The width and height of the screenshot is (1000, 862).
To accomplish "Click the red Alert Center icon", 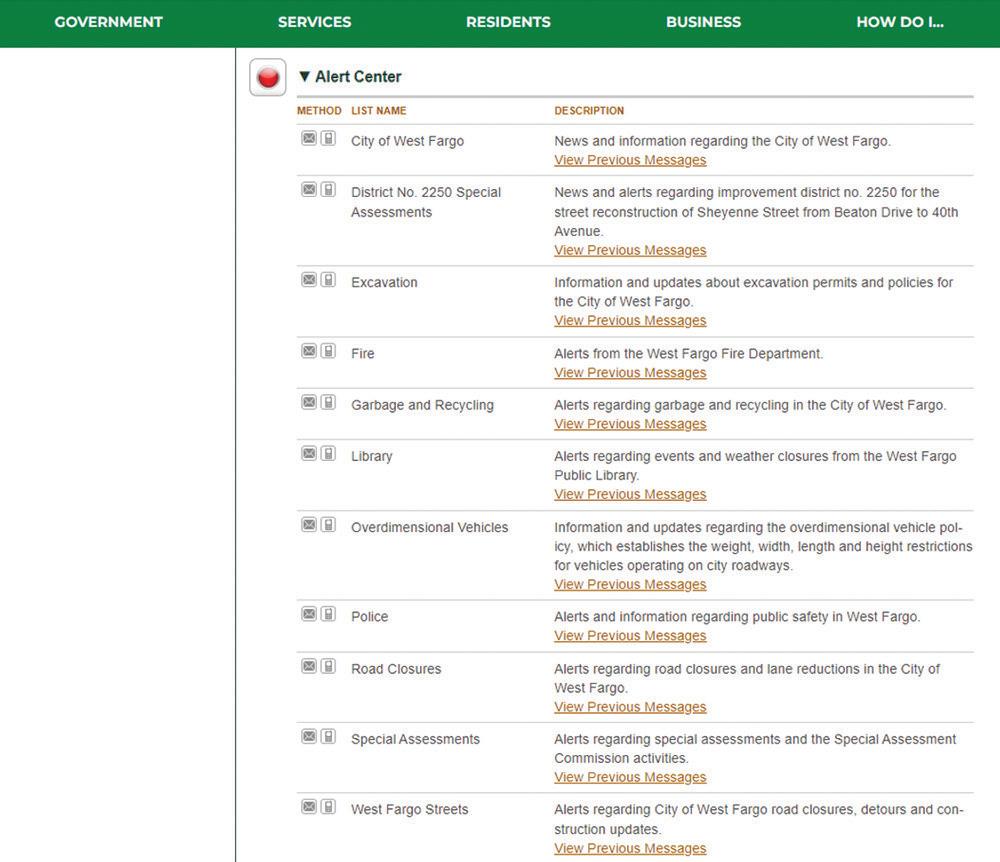I will (x=268, y=77).
